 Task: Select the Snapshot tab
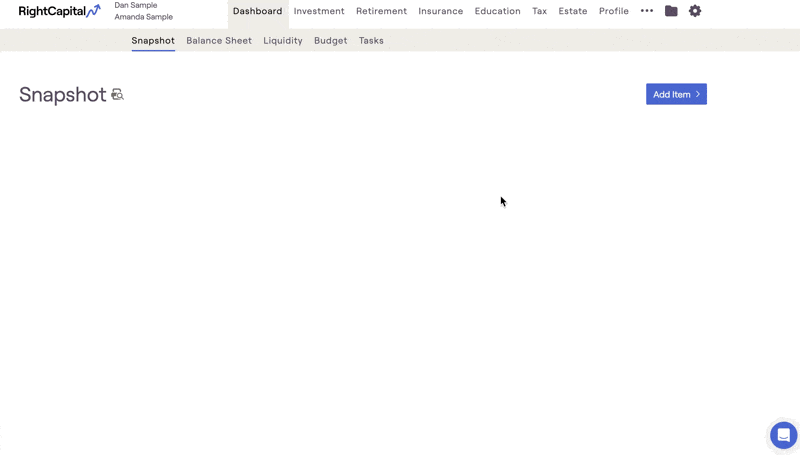(153, 41)
